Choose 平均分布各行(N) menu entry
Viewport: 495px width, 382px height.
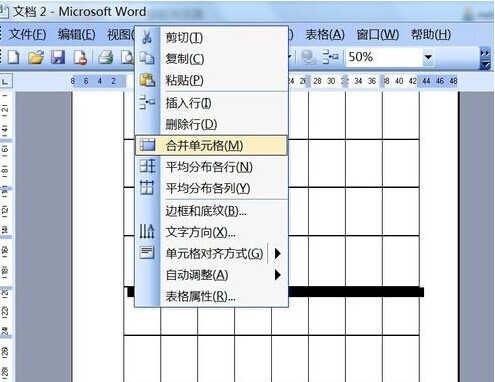(211, 167)
